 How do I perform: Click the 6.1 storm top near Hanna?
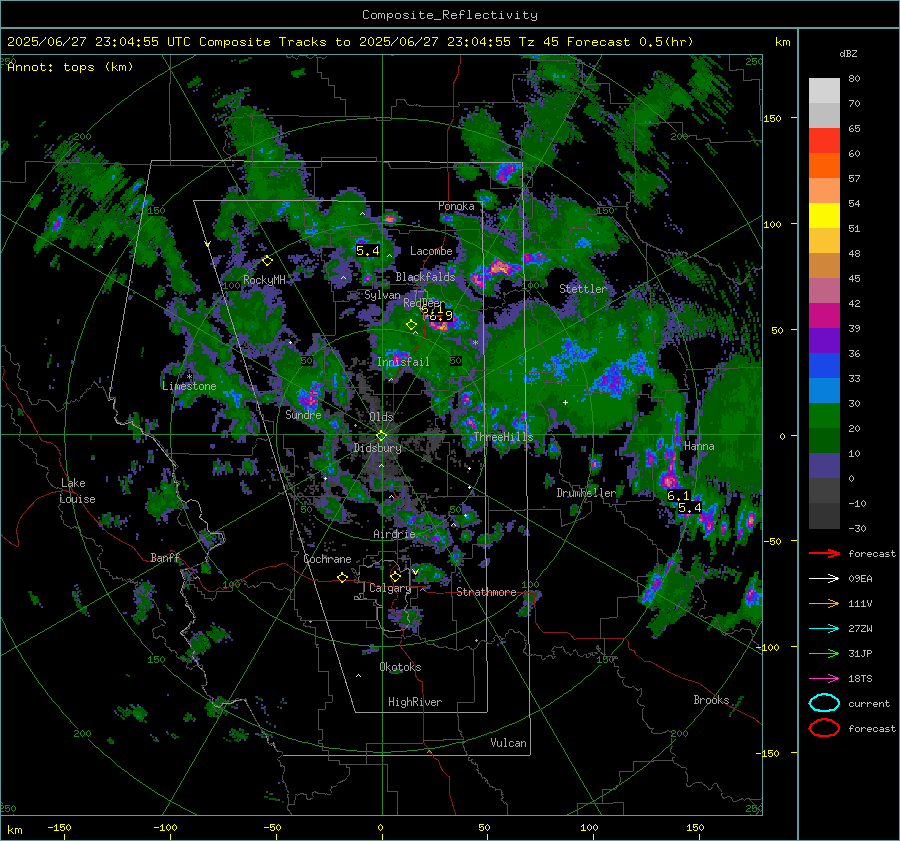tap(678, 495)
